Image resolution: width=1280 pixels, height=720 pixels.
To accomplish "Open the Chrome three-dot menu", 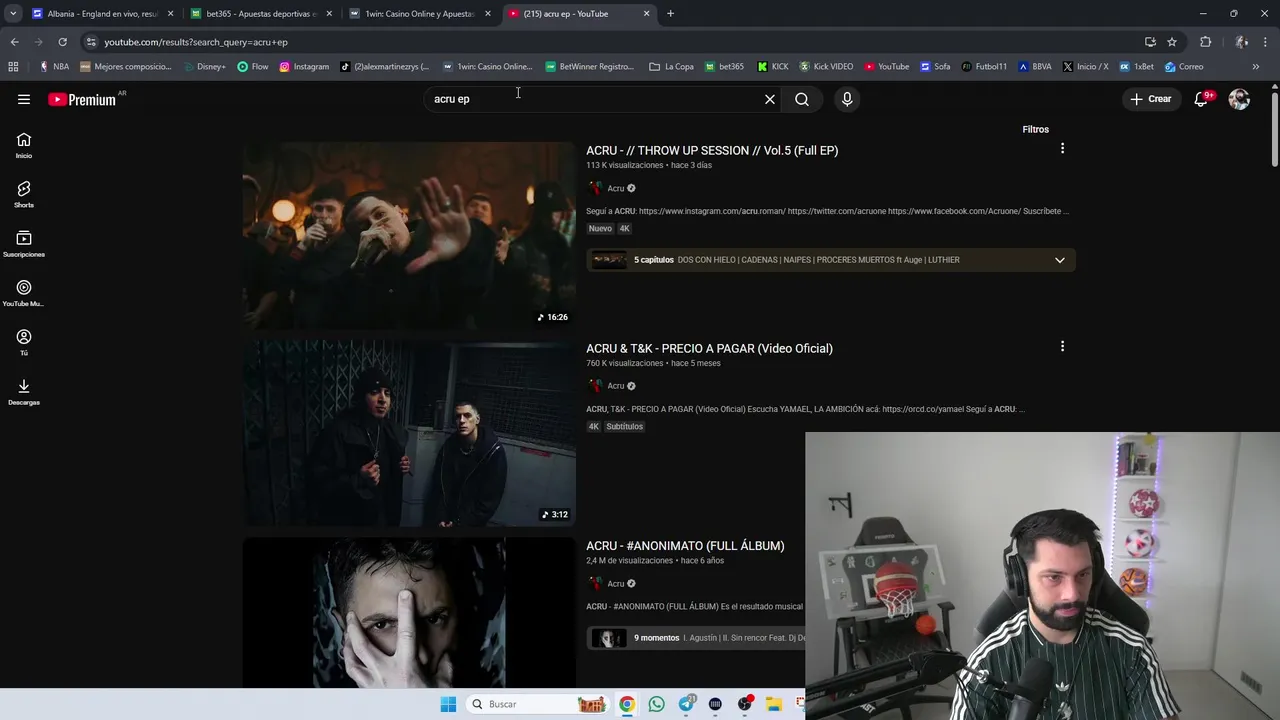I will click(x=1266, y=42).
